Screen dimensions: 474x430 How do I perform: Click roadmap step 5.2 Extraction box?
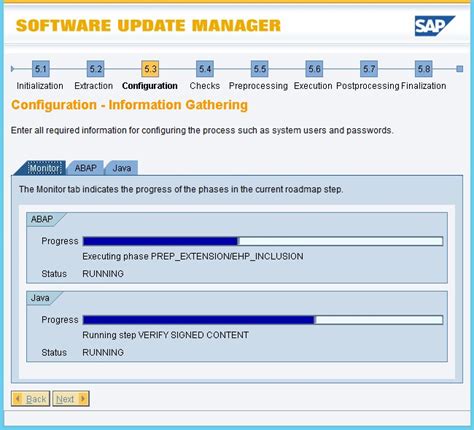pos(95,69)
